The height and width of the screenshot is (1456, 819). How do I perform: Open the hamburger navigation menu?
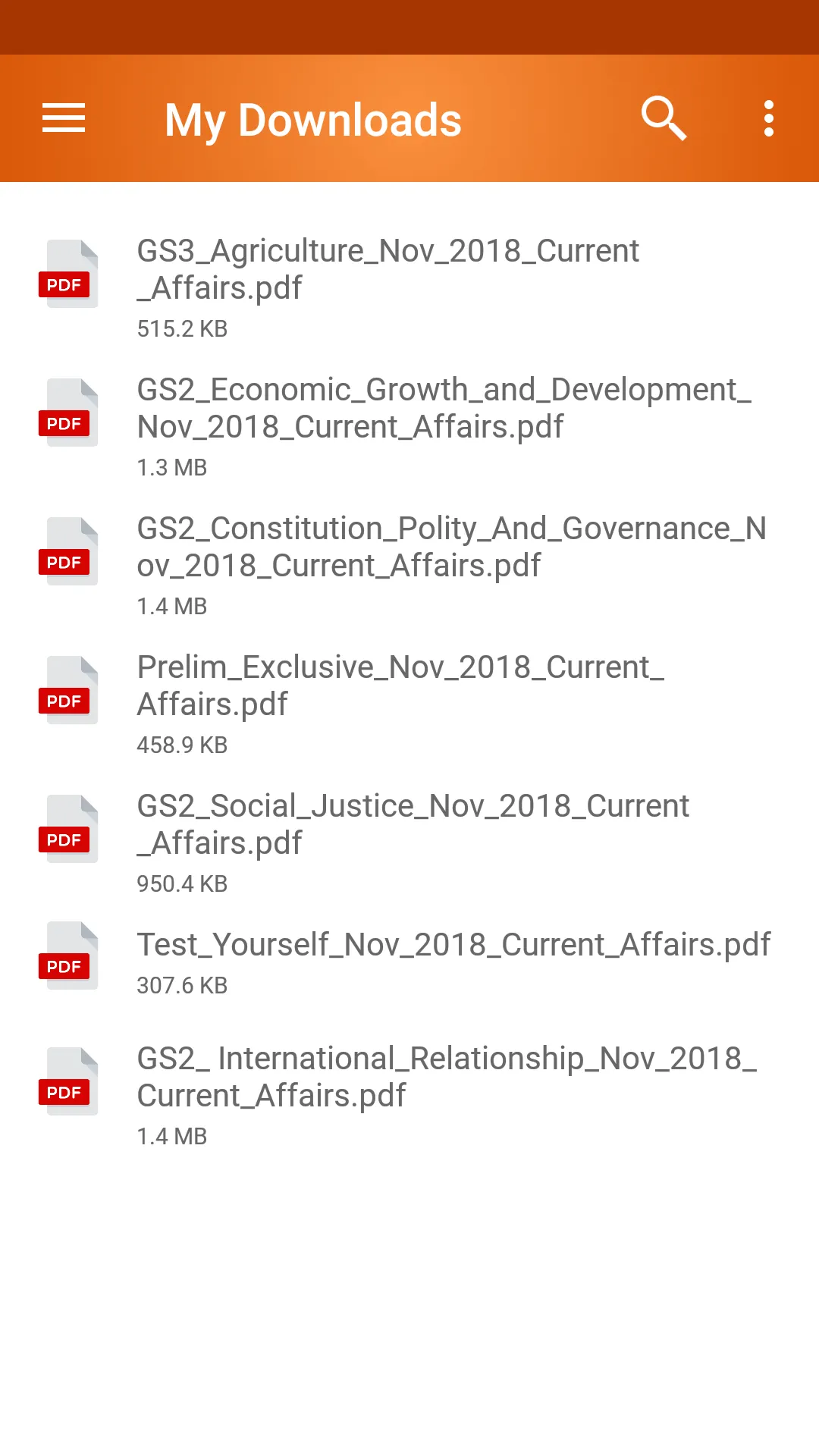[64, 118]
